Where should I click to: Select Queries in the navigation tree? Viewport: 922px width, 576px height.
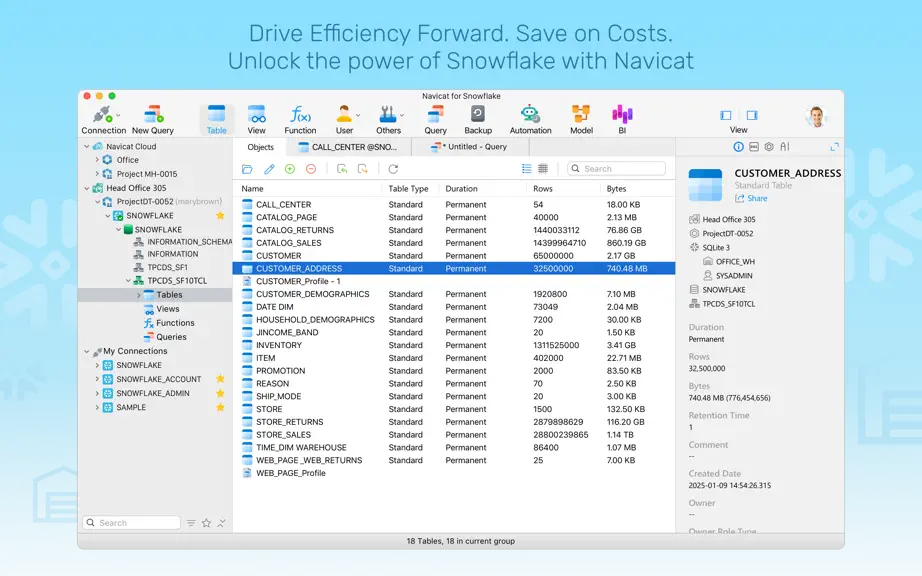point(171,337)
